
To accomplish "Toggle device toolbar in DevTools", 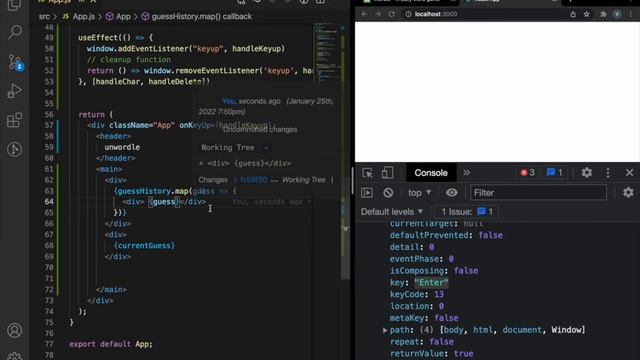I will tap(387, 173).
